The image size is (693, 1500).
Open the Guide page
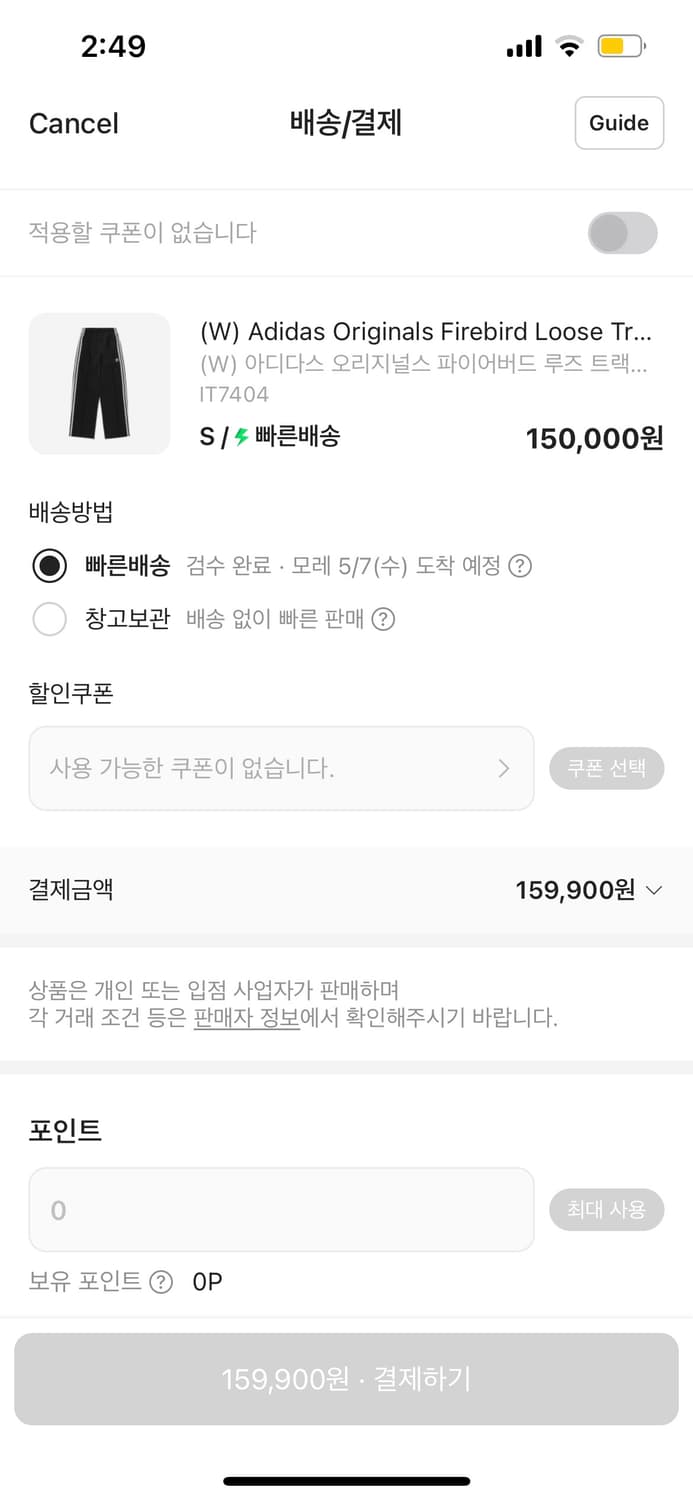coord(619,123)
